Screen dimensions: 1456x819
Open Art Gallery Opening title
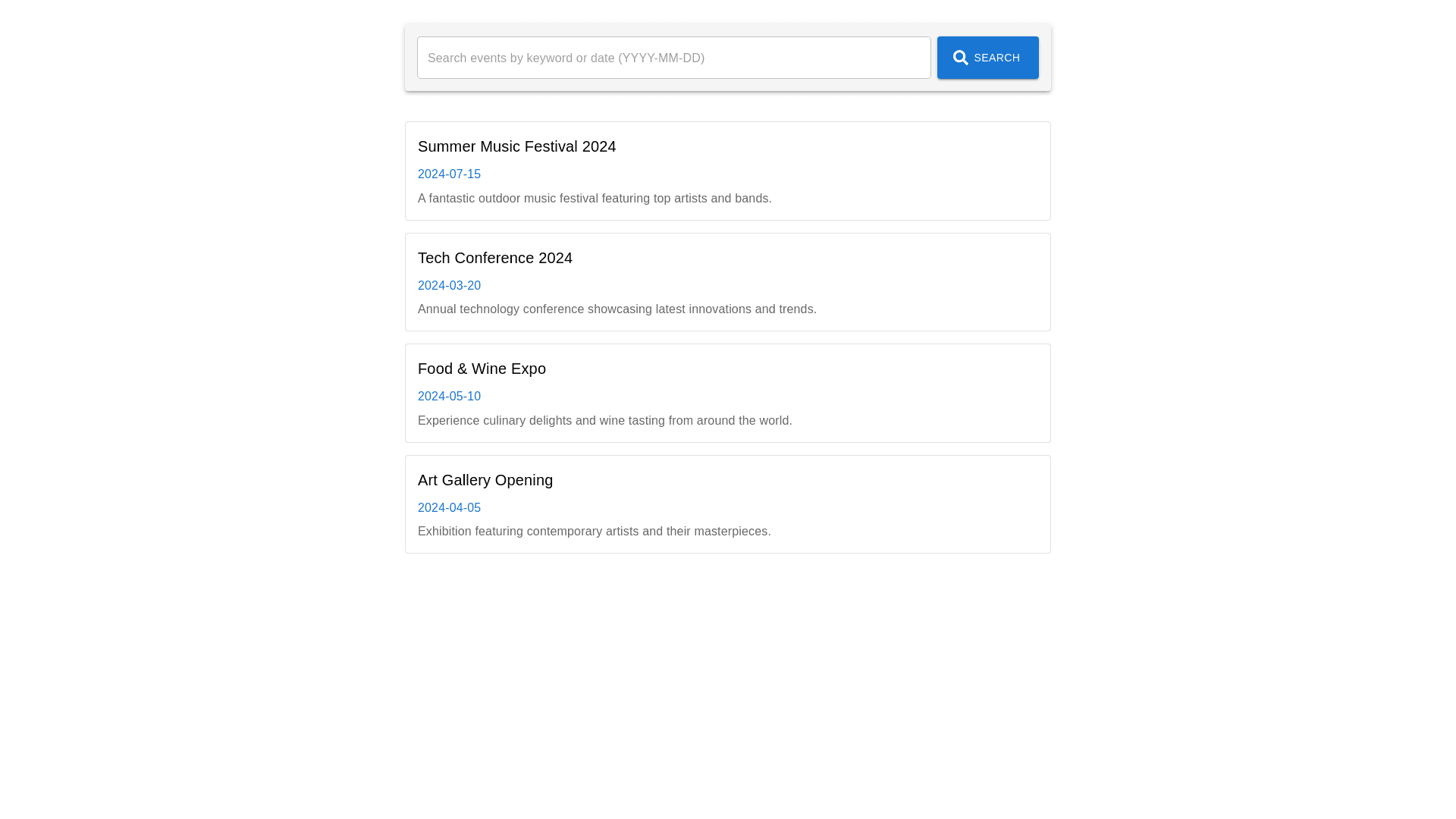[485, 480]
